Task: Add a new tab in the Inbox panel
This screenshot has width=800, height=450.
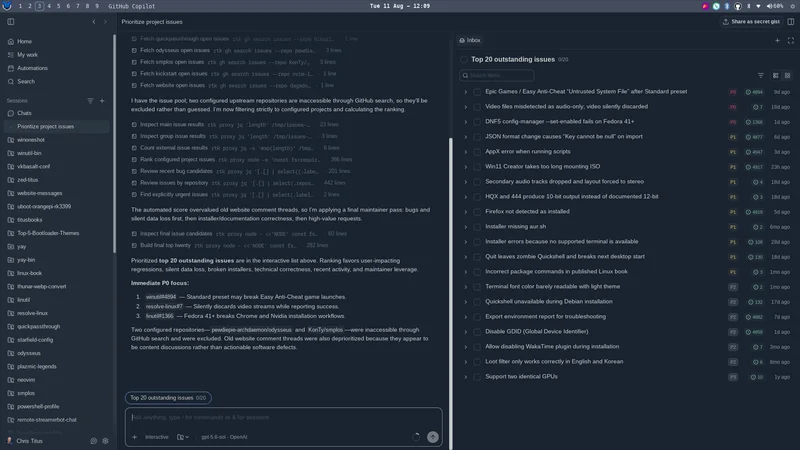Action: [x=777, y=40]
